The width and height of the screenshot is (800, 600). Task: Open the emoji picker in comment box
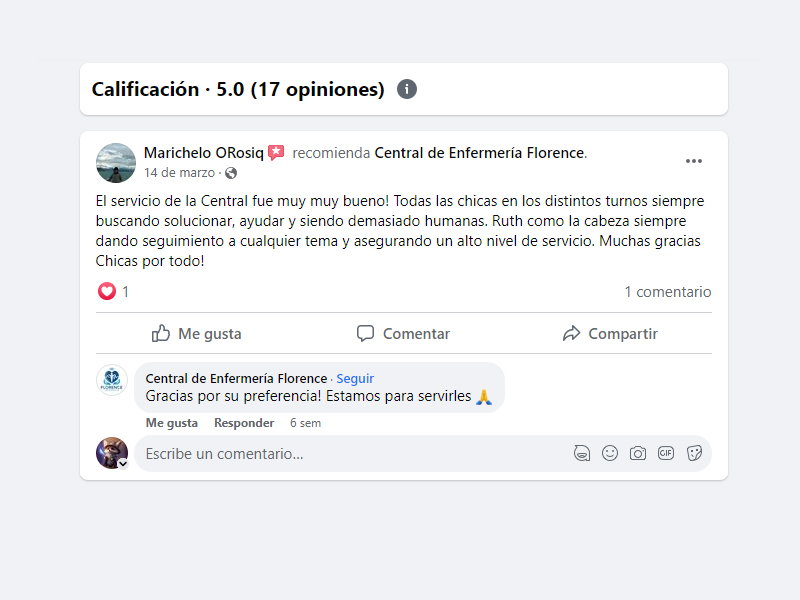pyautogui.click(x=610, y=453)
